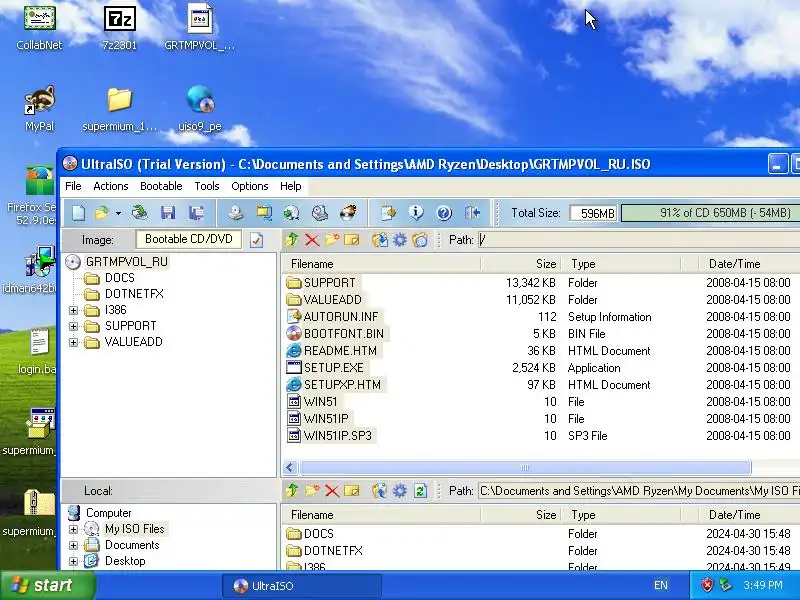Open the File menu

click(73, 186)
